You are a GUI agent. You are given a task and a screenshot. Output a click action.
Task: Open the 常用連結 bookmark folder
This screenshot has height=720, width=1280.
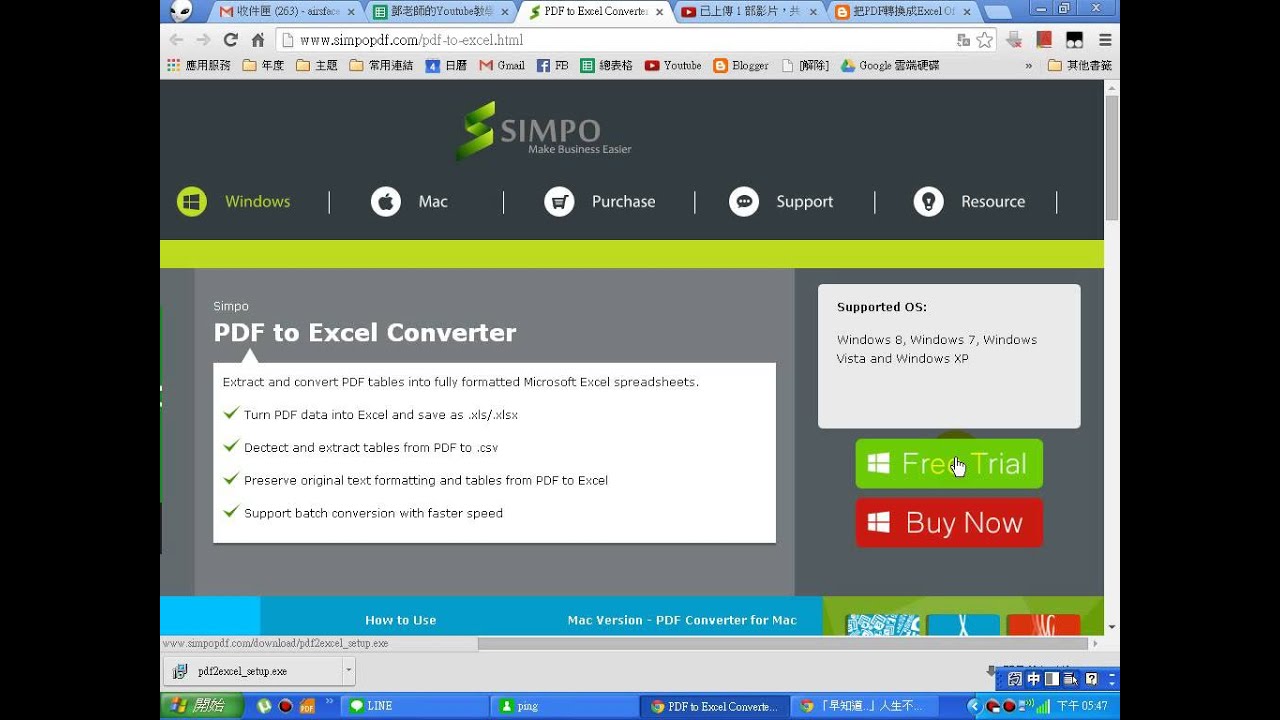381,65
